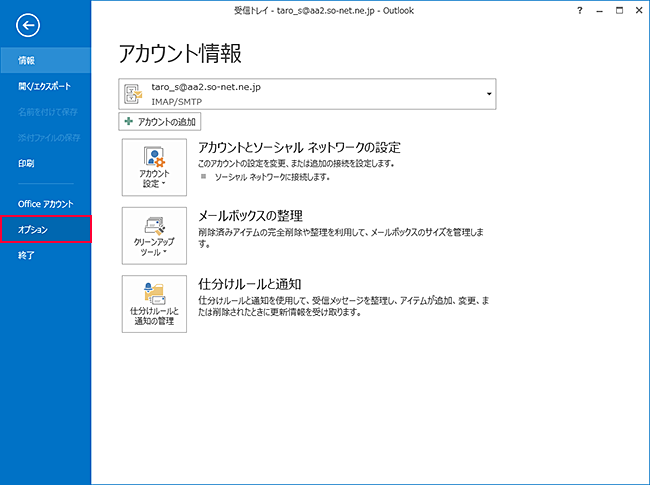This screenshot has width=650, height=485.
Task: Open the アカウント設定 icon button
Action: pyautogui.click(x=154, y=166)
